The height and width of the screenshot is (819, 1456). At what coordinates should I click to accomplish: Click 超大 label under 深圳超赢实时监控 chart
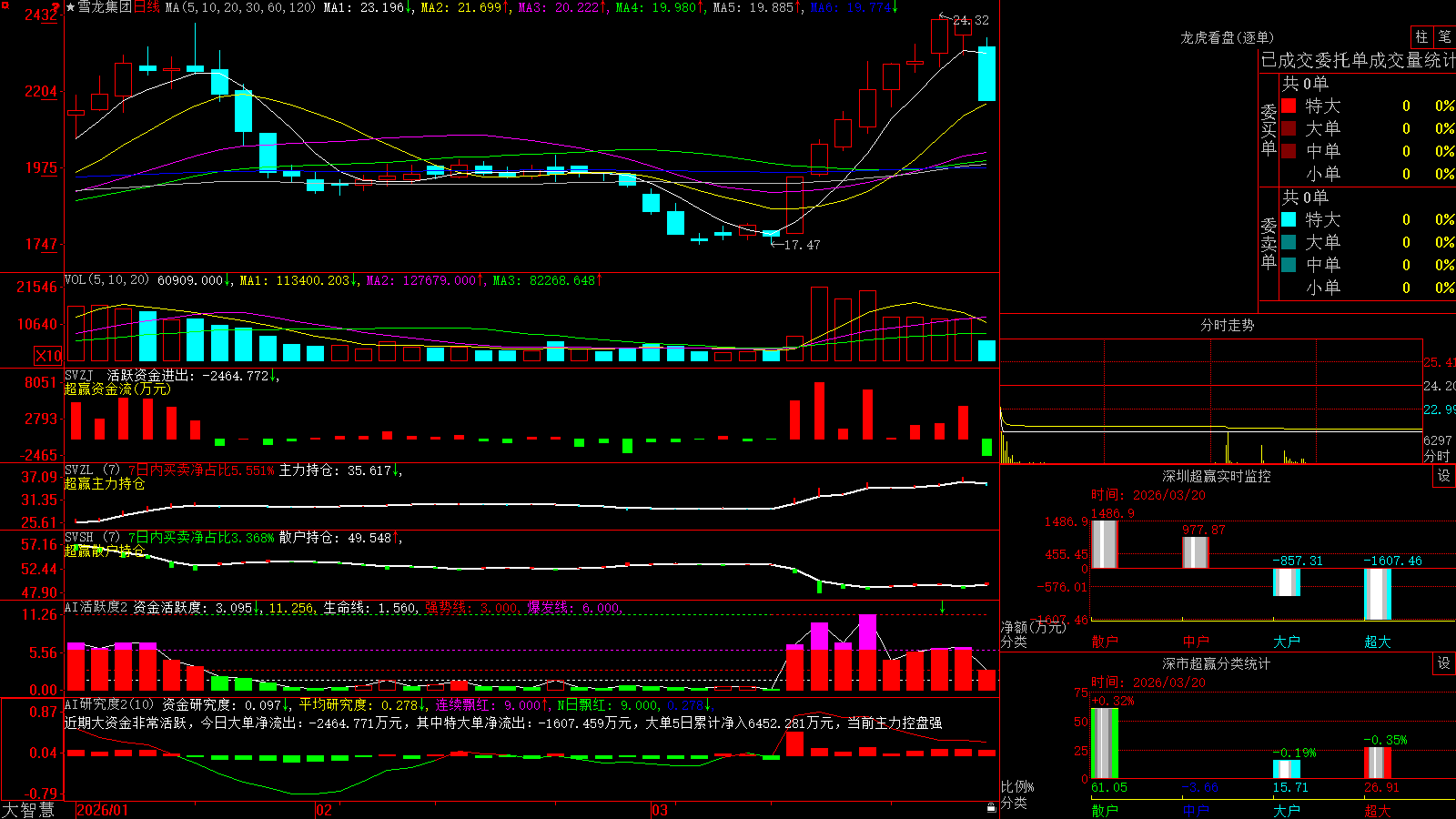click(x=1377, y=642)
